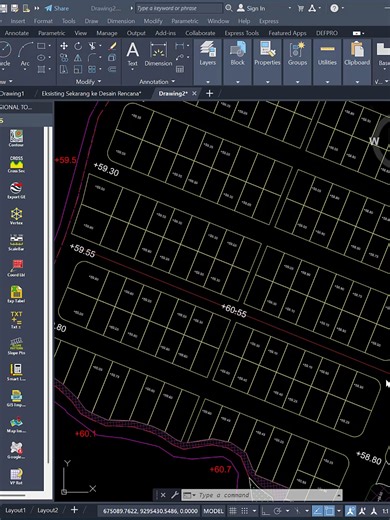Image resolution: width=390 pixels, height=520 pixels.
Task: Open the Properties panel dropdown
Action: click(267, 82)
